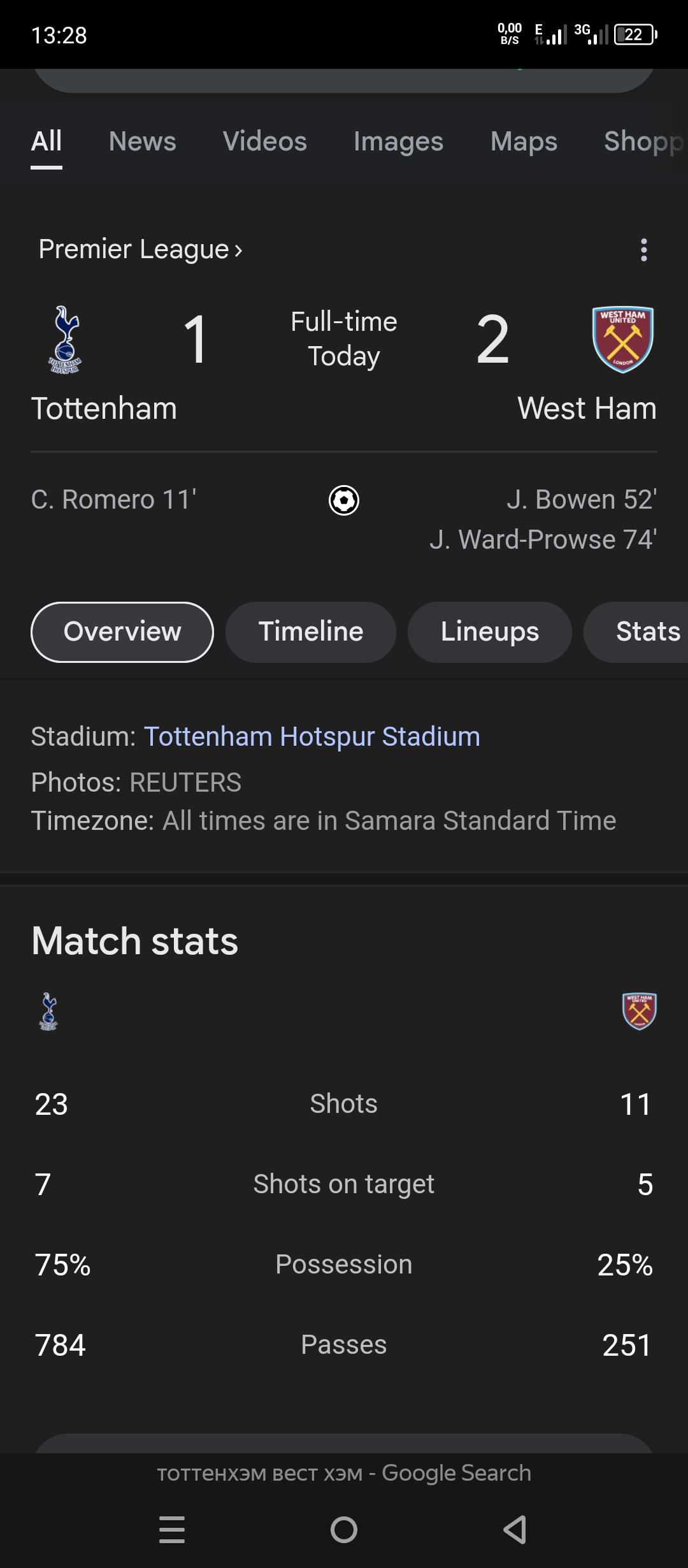Tap the Full-time Today score area
The image size is (688, 1568).
click(344, 339)
